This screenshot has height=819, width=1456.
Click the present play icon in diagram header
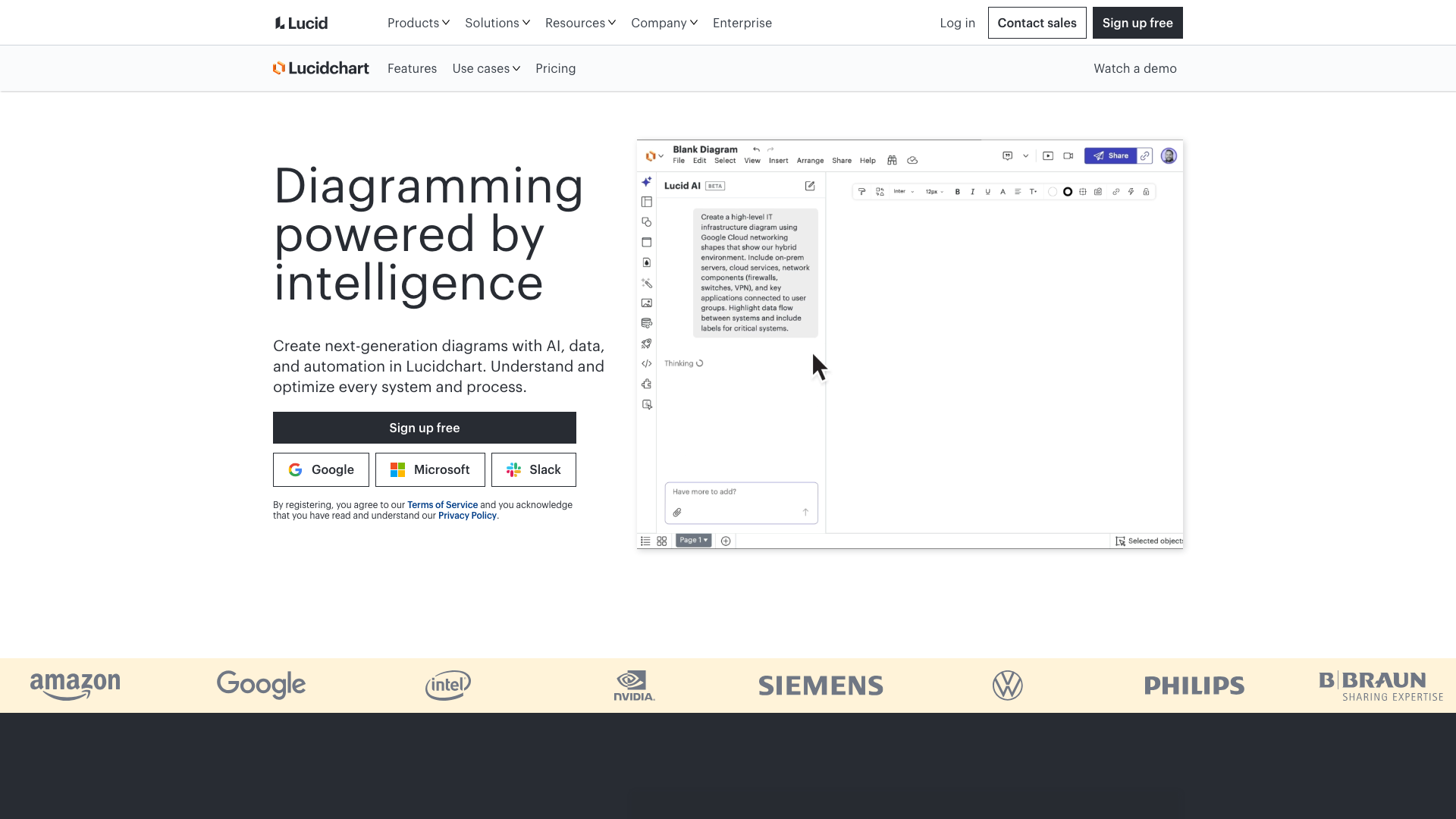1048,155
